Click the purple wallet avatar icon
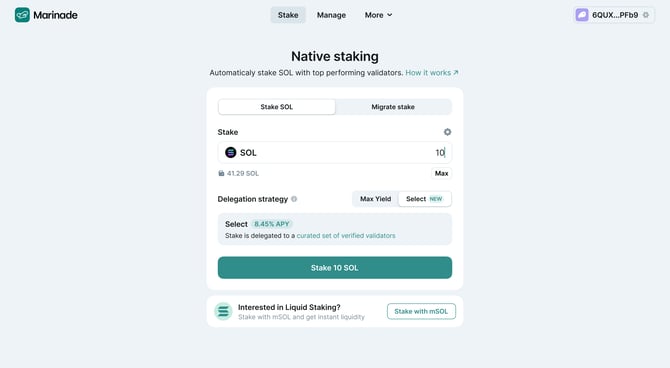 tap(582, 15)
